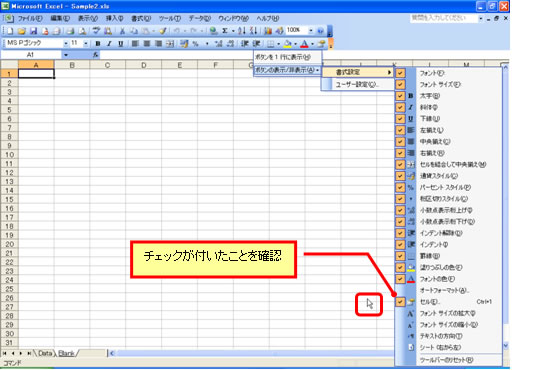Click ツールバーのリセット at list bottom

coord(448,360)
